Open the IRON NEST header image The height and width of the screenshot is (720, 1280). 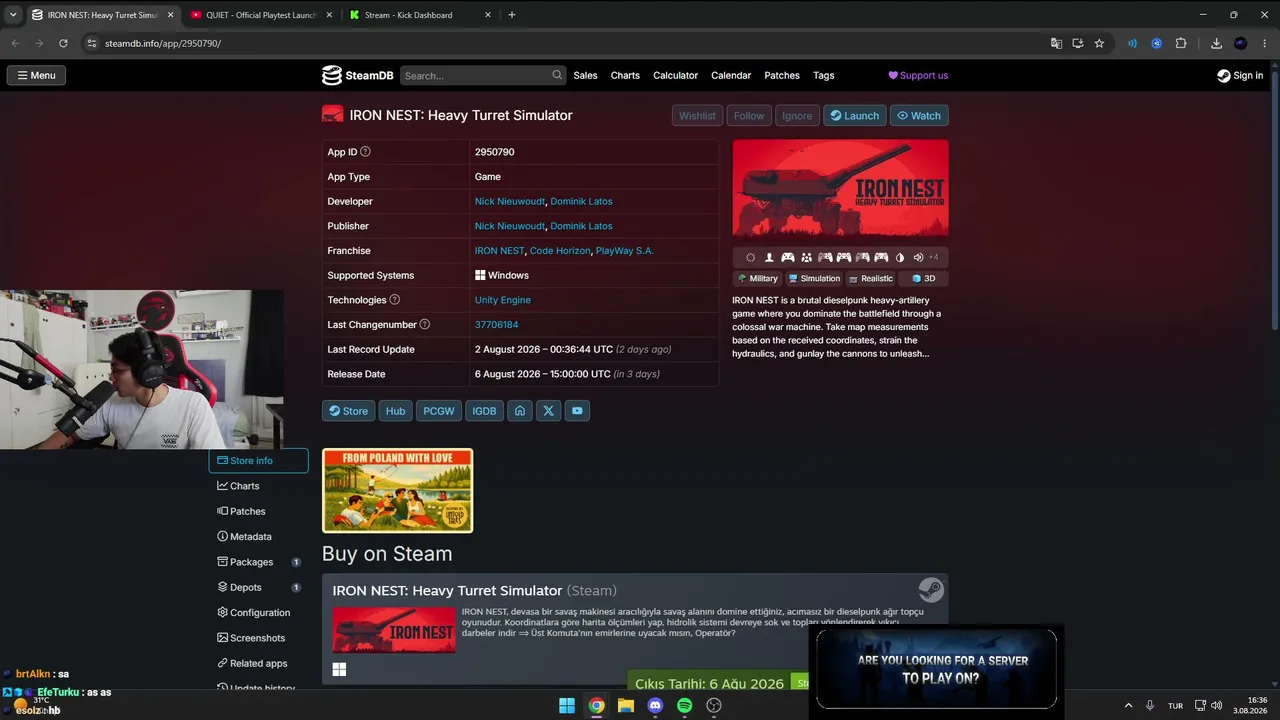click(x=840, y=188)
